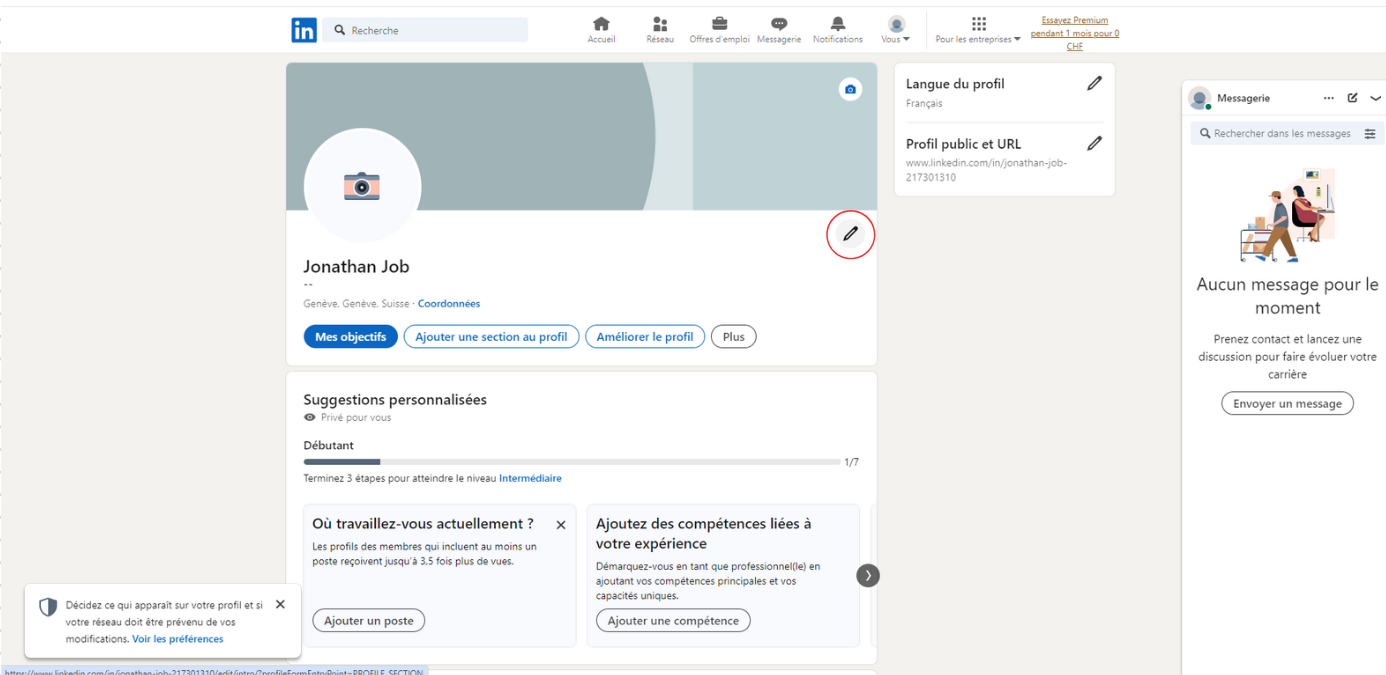Open the Réseau network icon
Screen dimensions: 1386x675
[x=660, y=25]
